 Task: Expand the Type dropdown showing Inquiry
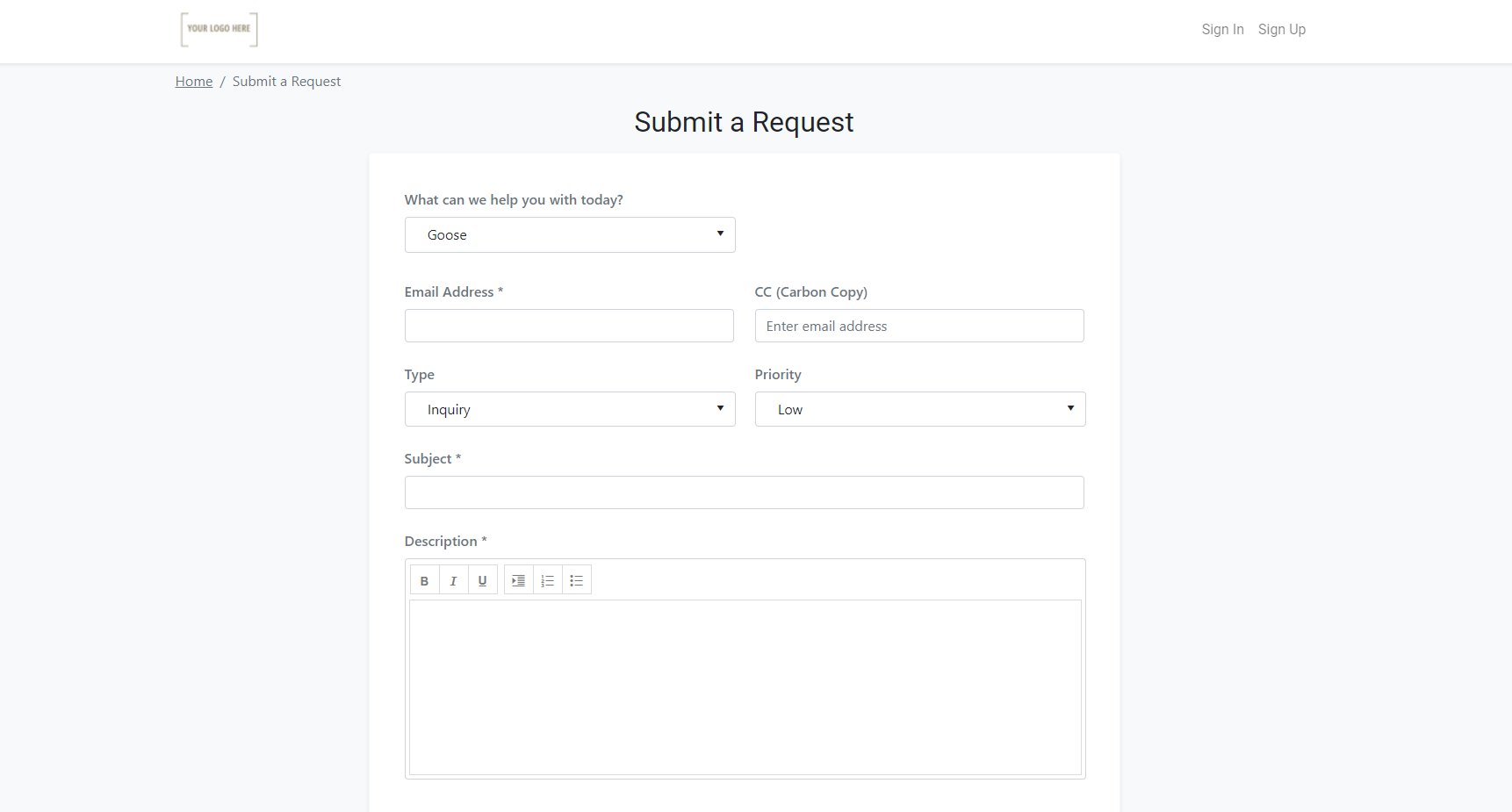(570, 409)
